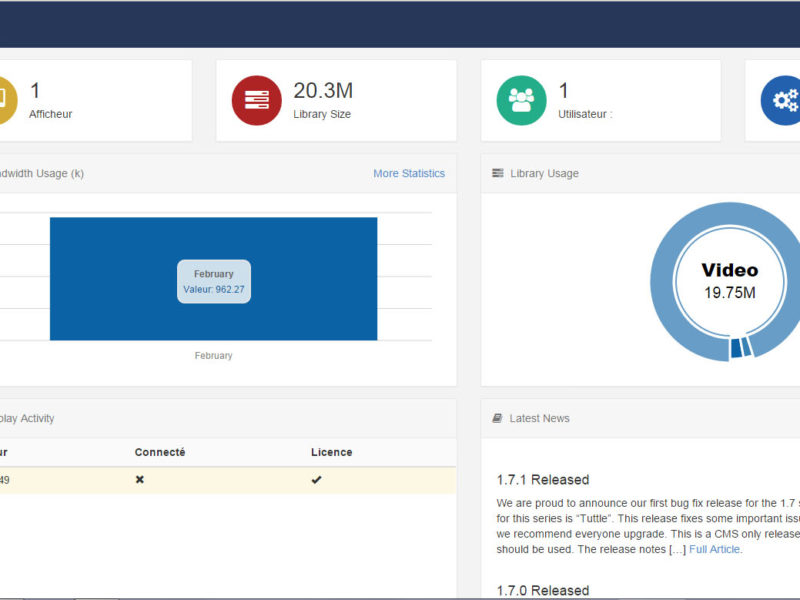Image resolution: width=800 pixels, height=600 pixels.
Task: Click the February x-axis label
Action: 213,356
